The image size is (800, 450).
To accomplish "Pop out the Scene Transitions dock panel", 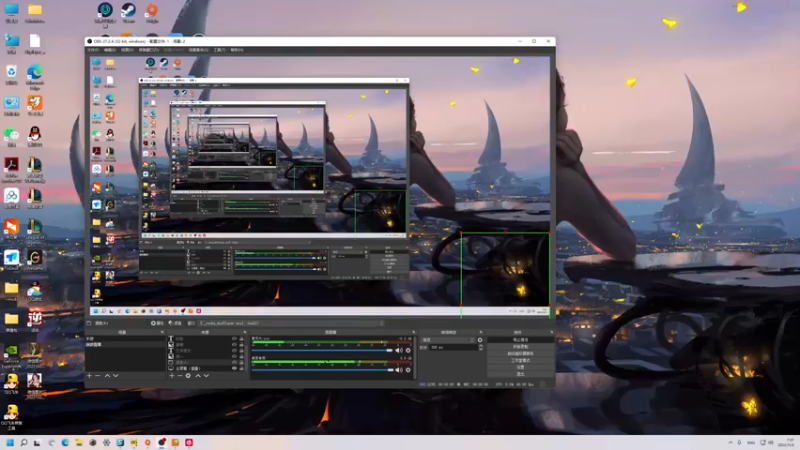I will click(x=481, y=332).
